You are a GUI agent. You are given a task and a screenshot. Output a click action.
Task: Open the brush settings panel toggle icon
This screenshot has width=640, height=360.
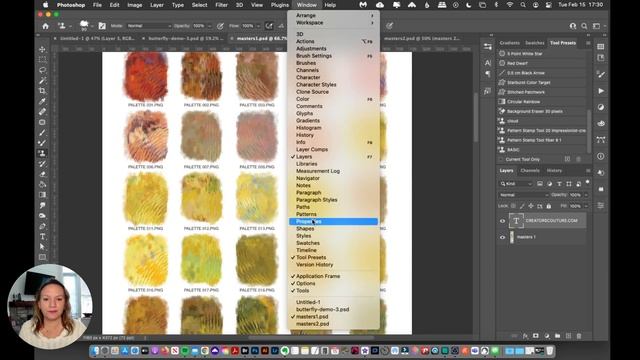pyautogui.click(x=102, y=26)
